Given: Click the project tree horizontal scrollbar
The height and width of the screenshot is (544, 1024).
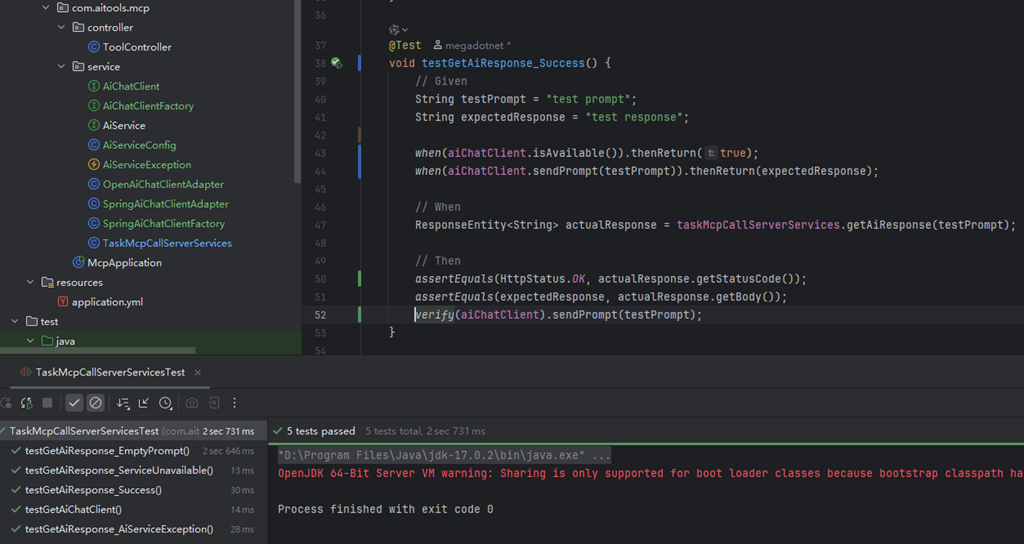Looking at the screenshot, I should click(x=98, y=351).
